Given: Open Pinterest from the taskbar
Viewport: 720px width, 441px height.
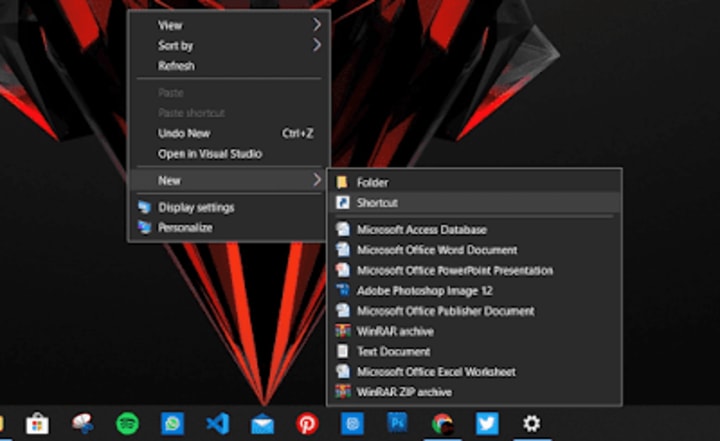Looking at the screenshot, I should click(x=307, y=423).
